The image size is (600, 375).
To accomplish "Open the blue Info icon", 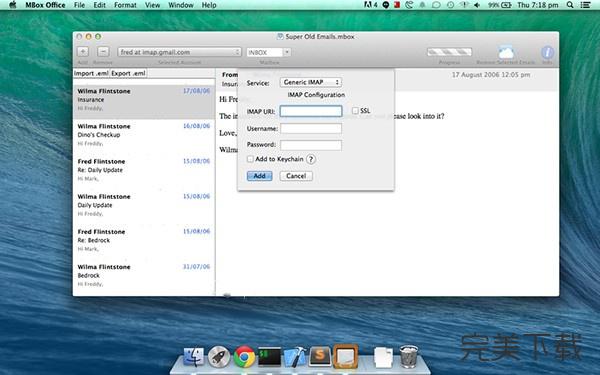I will pyautogui.click(x=547, y=52).
